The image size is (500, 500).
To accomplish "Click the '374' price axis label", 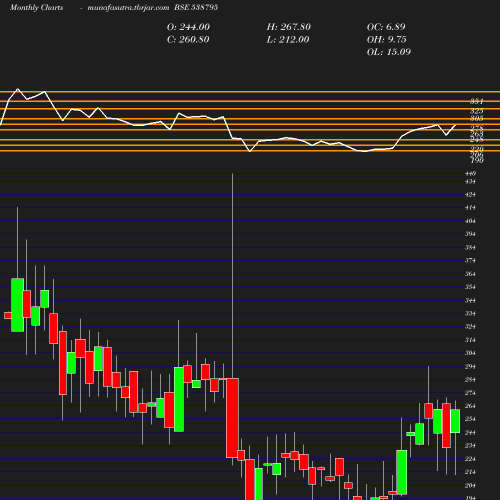I will [470, 261].
